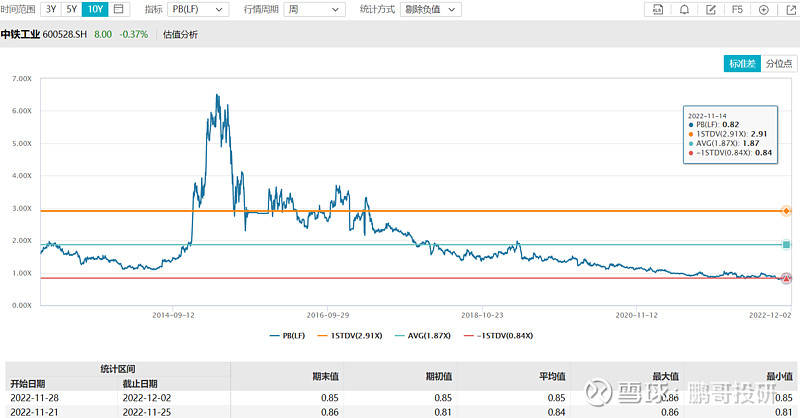Select the 5Y time range

72,9
